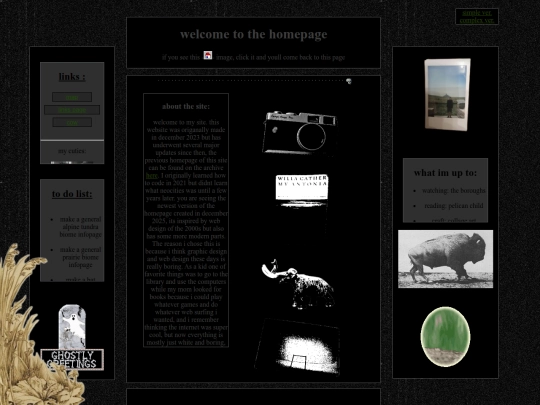Click 'watching: the boroughs' list item
540x405 pixels.
point(454,190)
